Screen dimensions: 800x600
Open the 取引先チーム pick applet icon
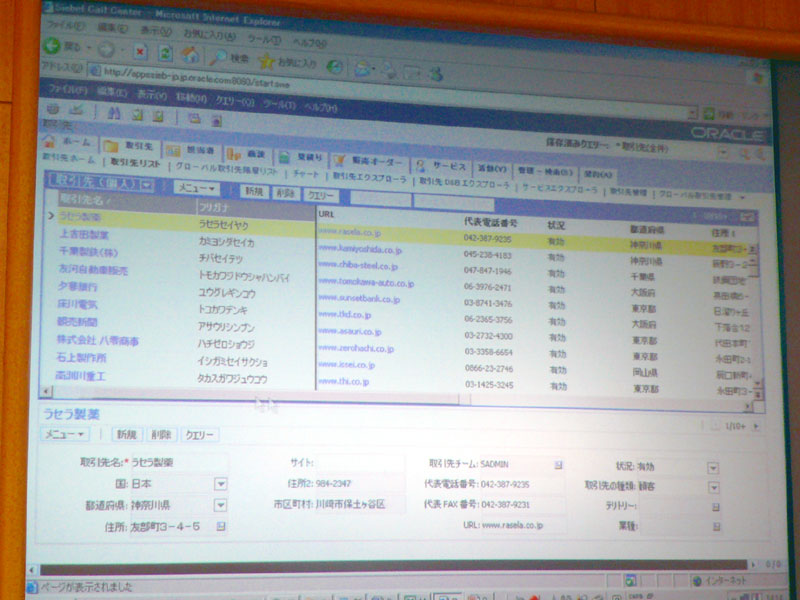click(x=558, y=464)
